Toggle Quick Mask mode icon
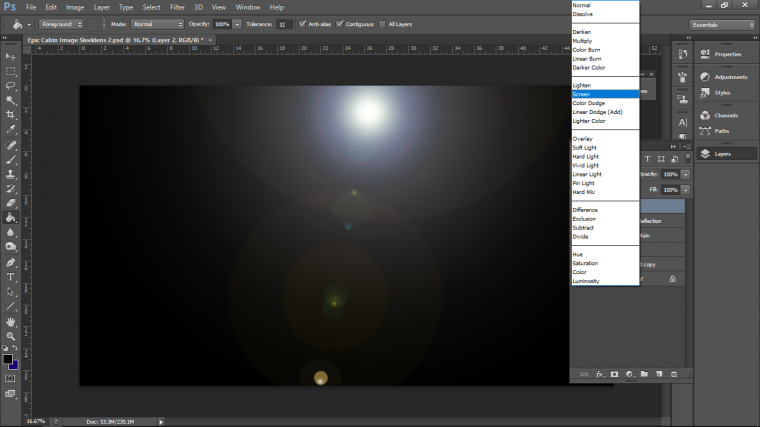This screenshot has height=427, width=760. tap(10, 379)
